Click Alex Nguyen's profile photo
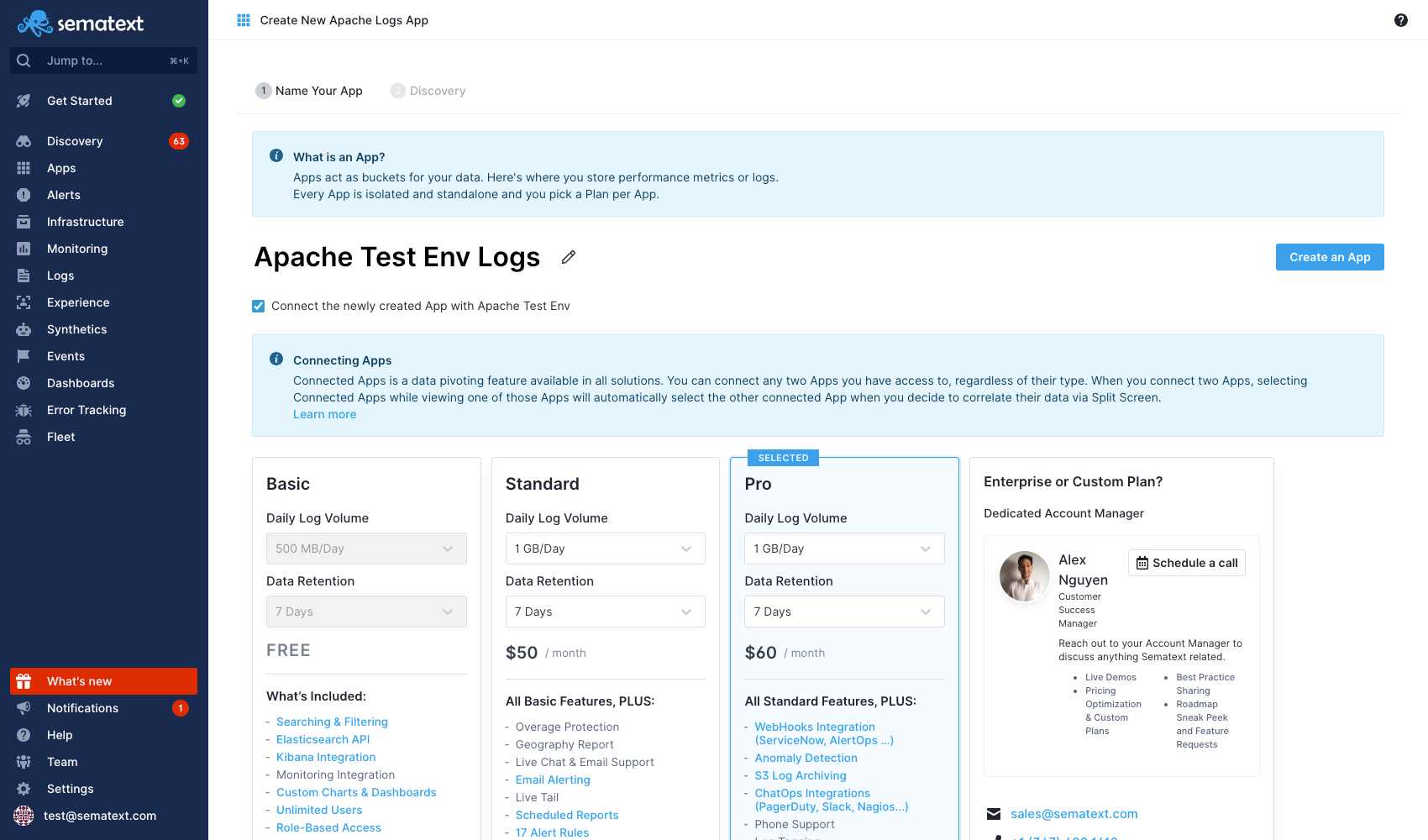The image size is (1428, 840). (x=1025, y=576)
